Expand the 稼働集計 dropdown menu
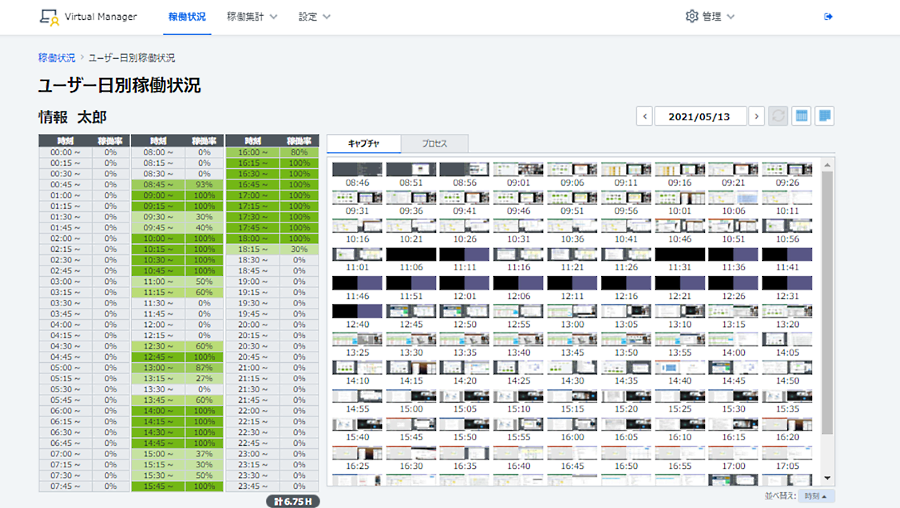The image size is (900, 508). pos(252,17)
